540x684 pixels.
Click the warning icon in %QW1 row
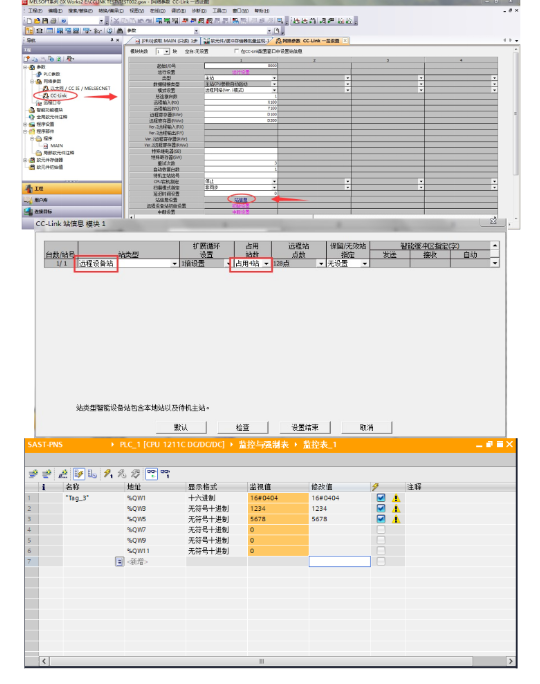click(x=396, y=498)
